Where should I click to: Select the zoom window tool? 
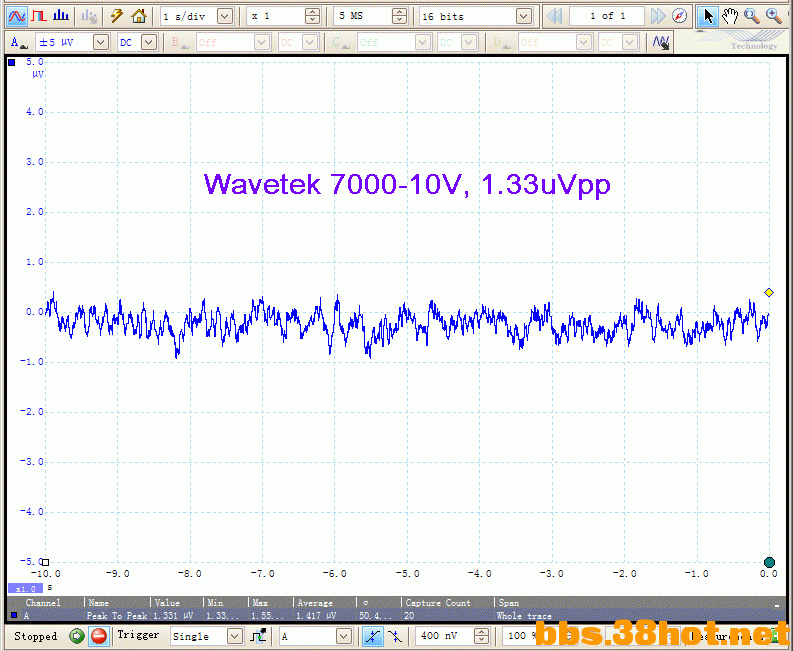[752, 16]
